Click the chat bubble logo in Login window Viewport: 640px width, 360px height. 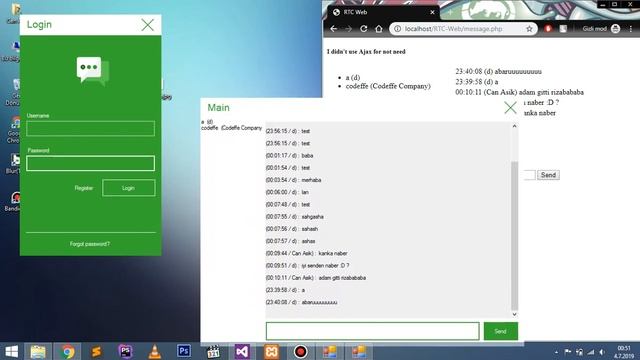93,71
